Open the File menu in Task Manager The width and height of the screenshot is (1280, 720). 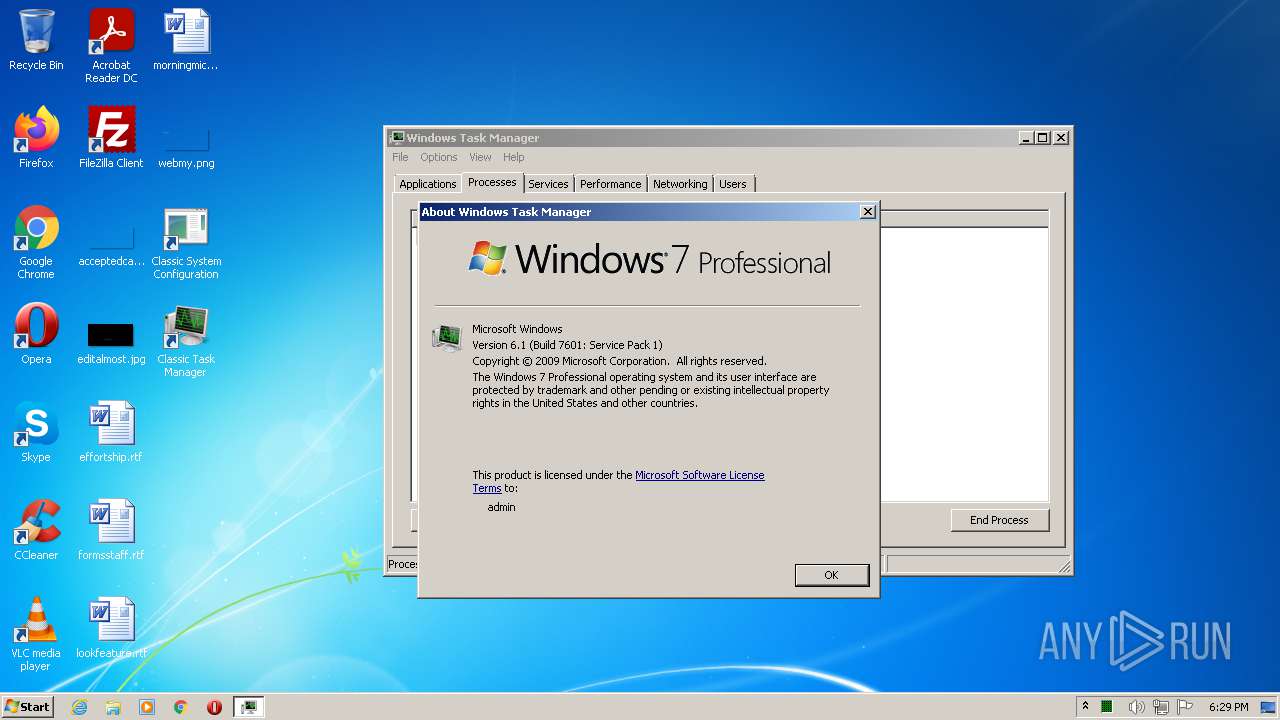point(400,157)
